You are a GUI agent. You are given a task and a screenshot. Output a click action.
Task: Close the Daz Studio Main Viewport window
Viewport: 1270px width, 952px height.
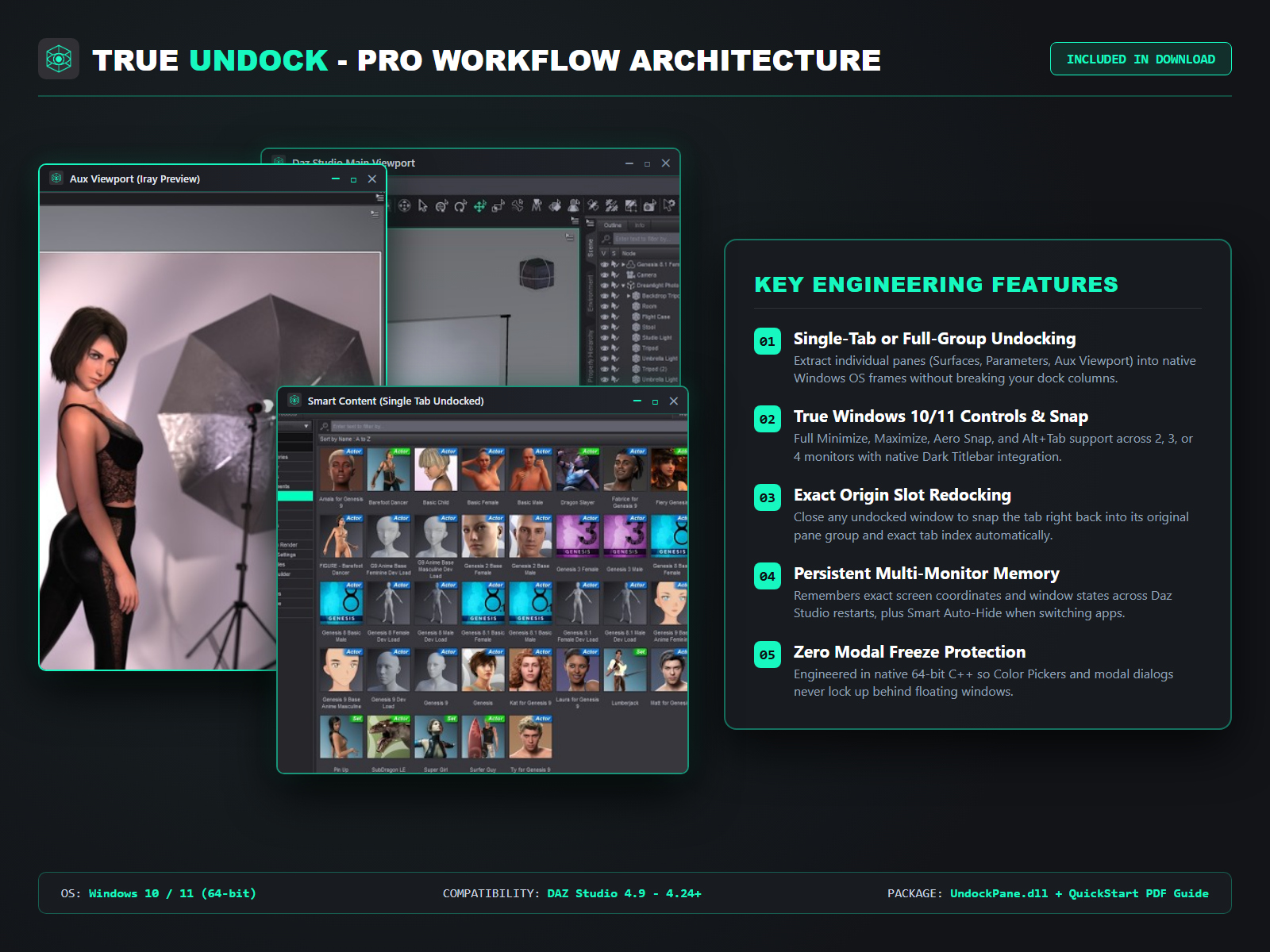pos(666,163)
